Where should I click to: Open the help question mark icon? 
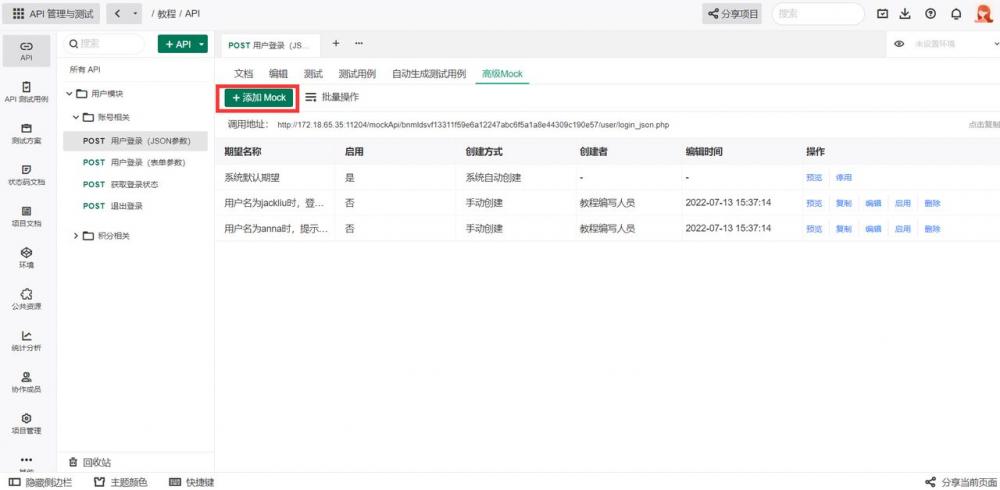click(931, 14)
